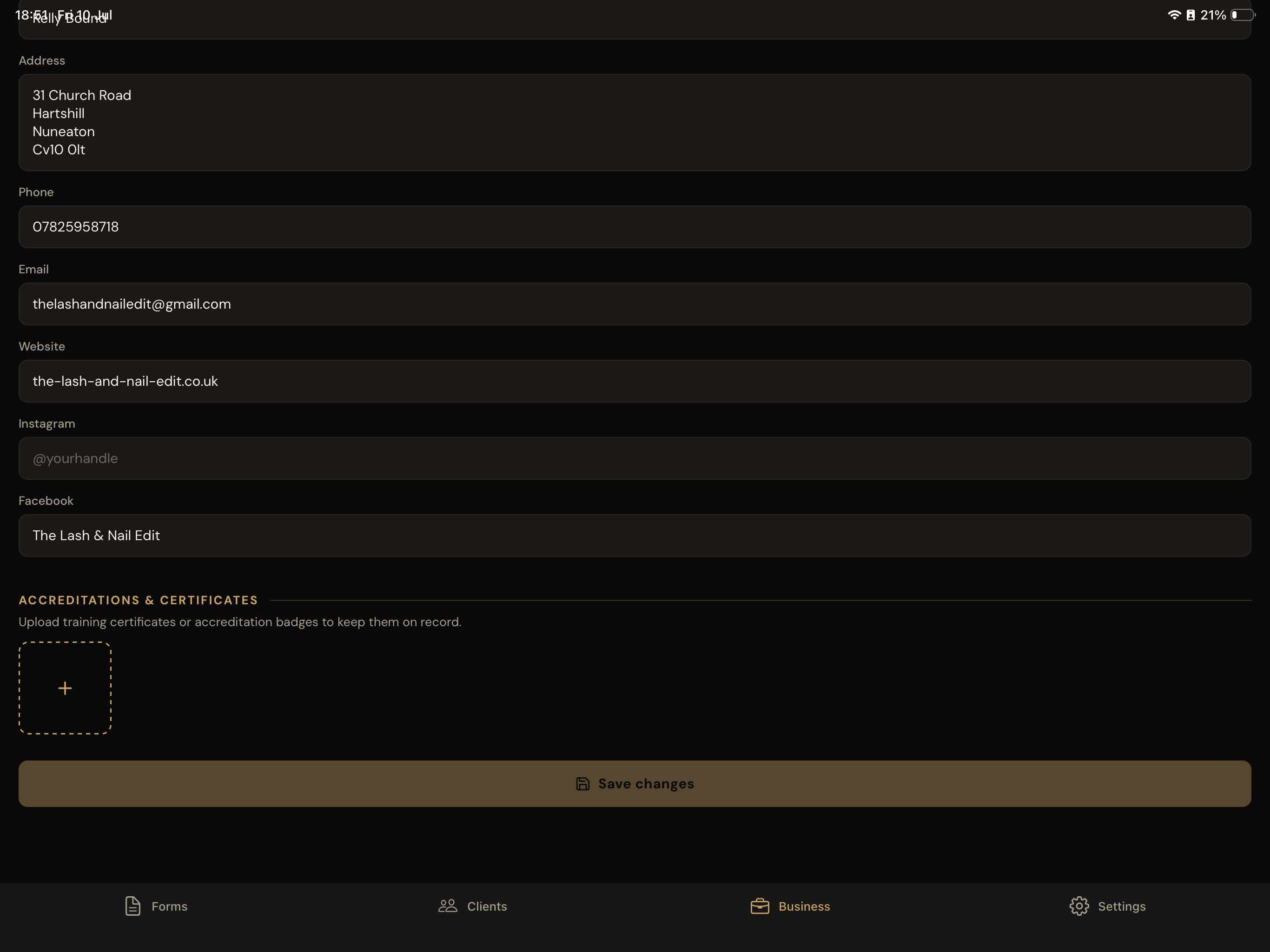Click the Website input field
Viewport: 1270px width, 952px height.
635,381
